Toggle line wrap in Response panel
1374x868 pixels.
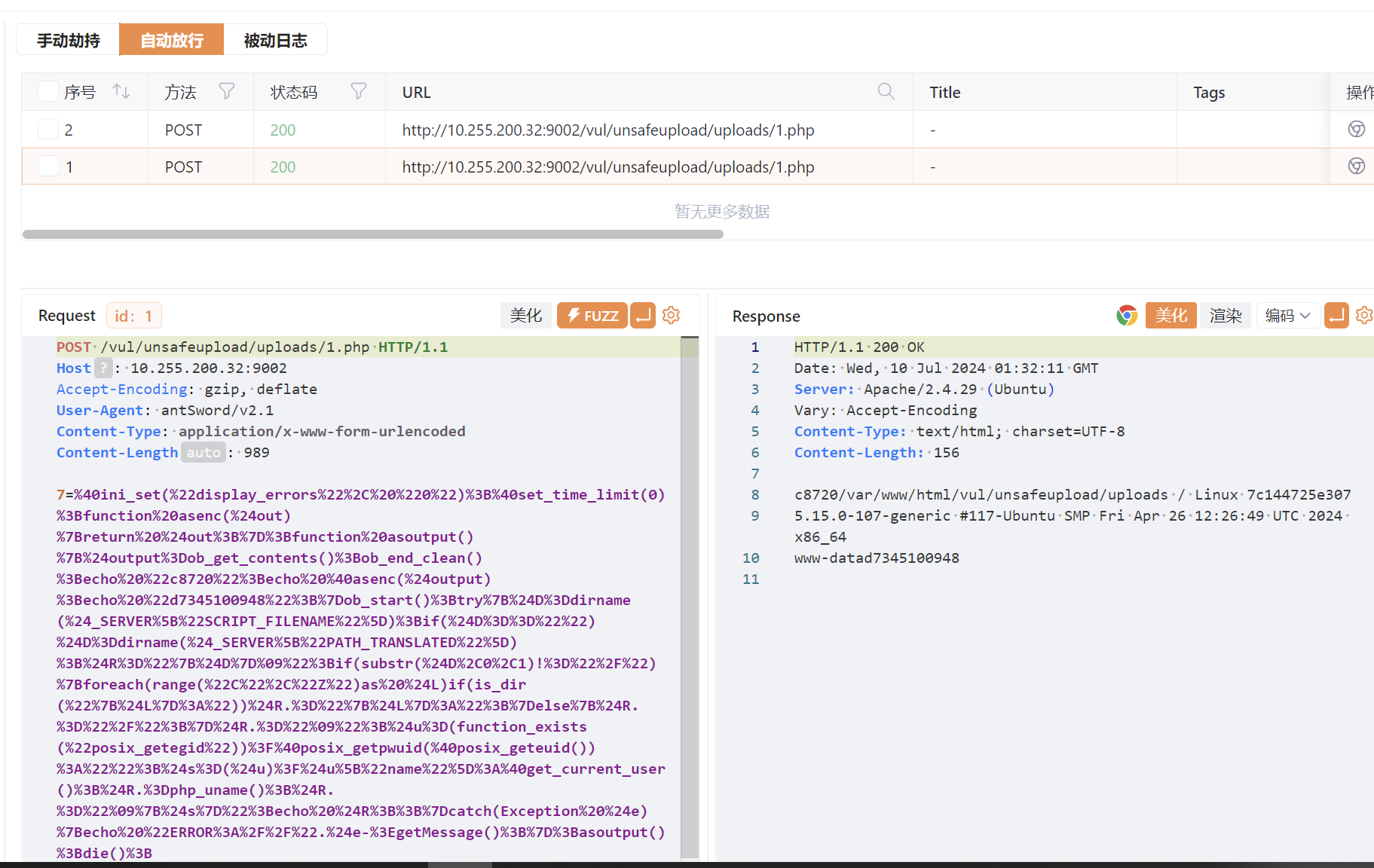[1336, 316]
